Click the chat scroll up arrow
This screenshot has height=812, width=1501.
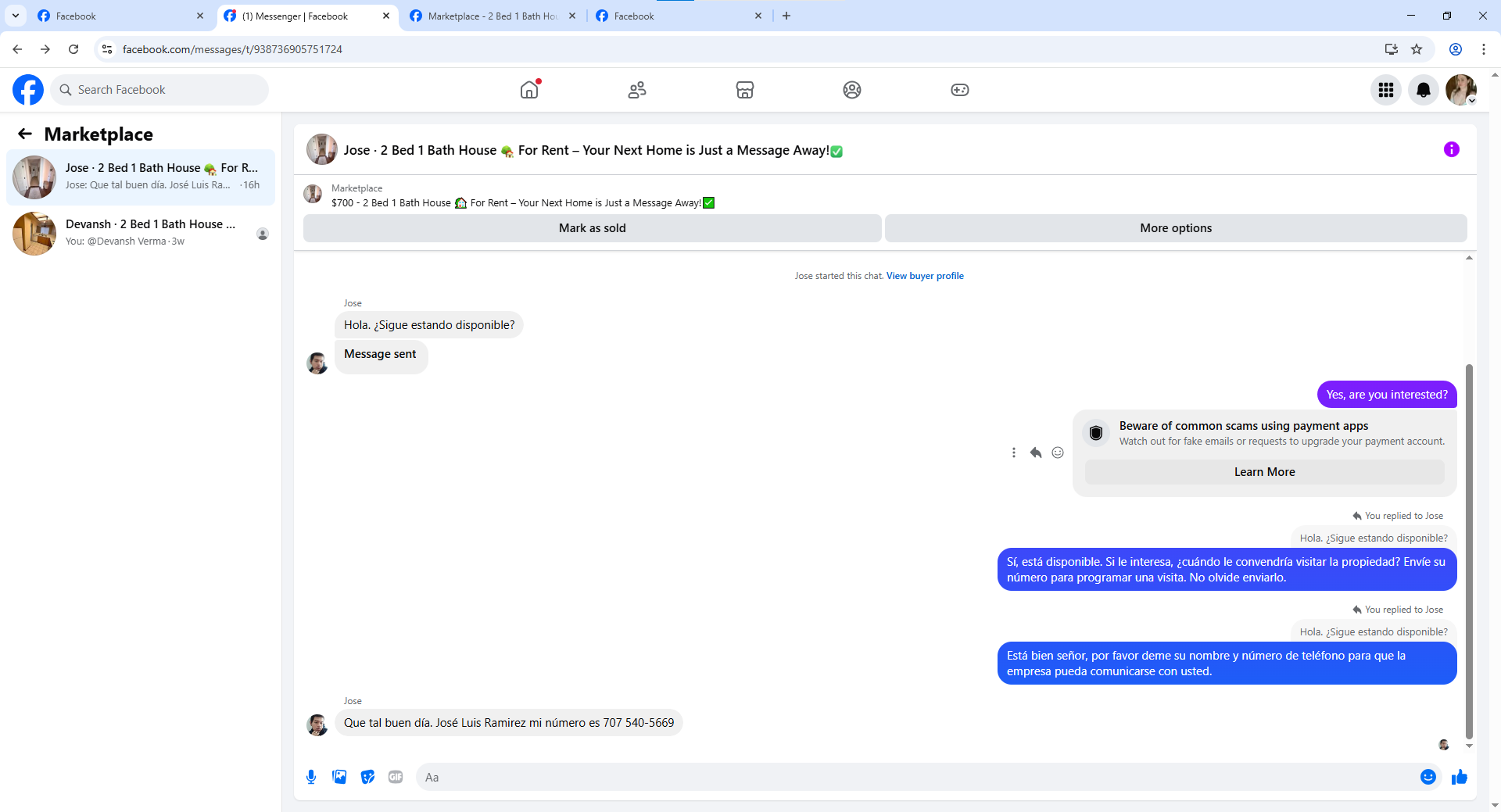click(1469, 258)
